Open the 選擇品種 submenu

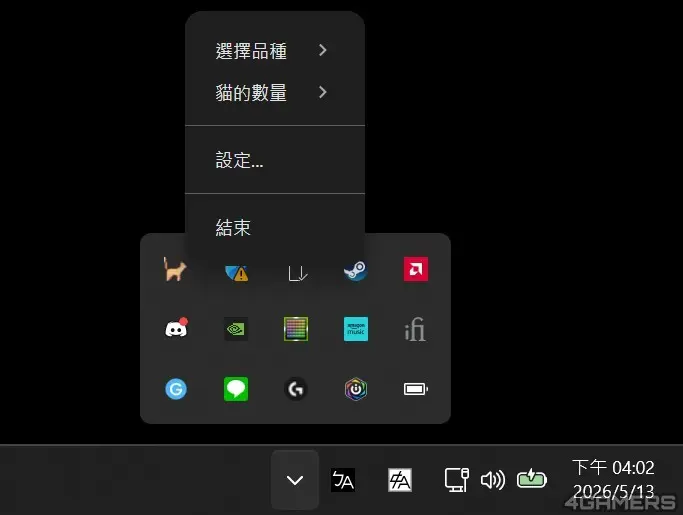(x=275, y=51)
